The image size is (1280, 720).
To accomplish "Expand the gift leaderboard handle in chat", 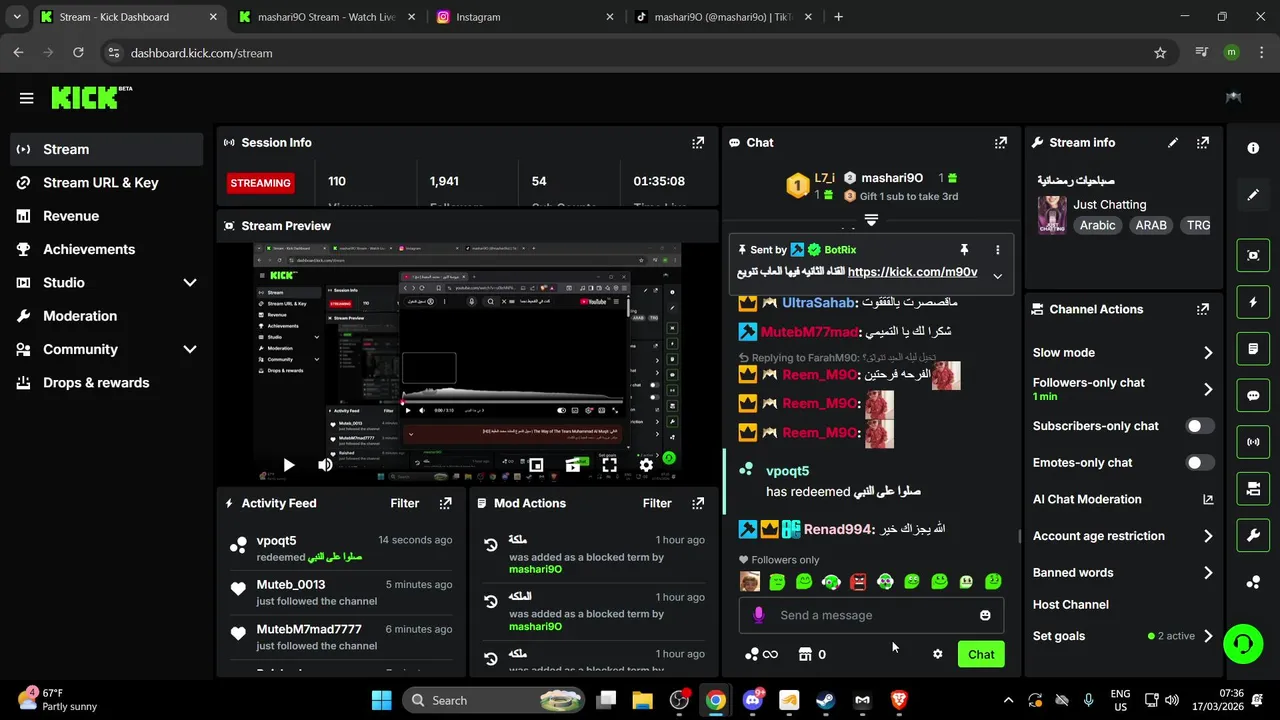I will click(x=871, y=219).
